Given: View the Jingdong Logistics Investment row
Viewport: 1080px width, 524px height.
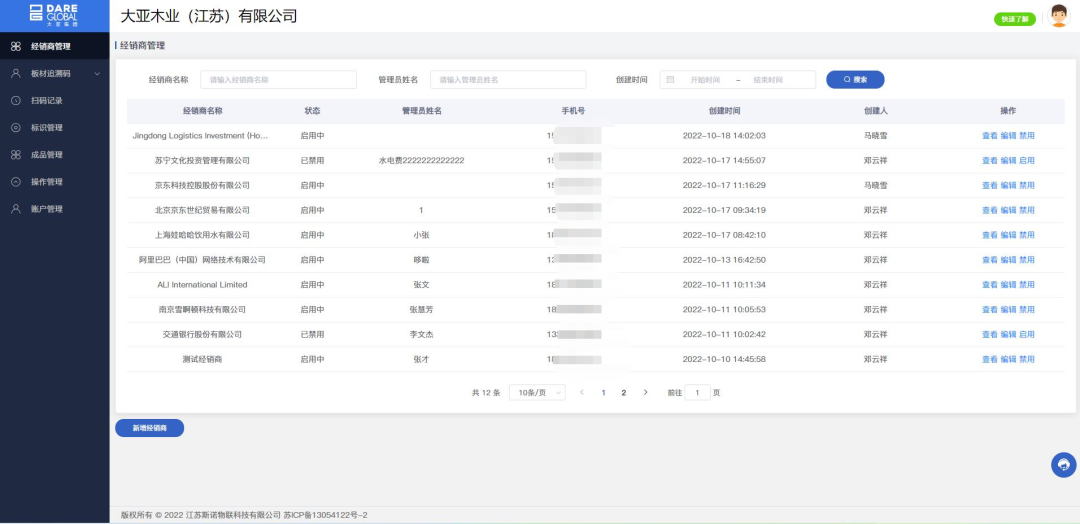Looking at the screenshot, I should [989, 136].
